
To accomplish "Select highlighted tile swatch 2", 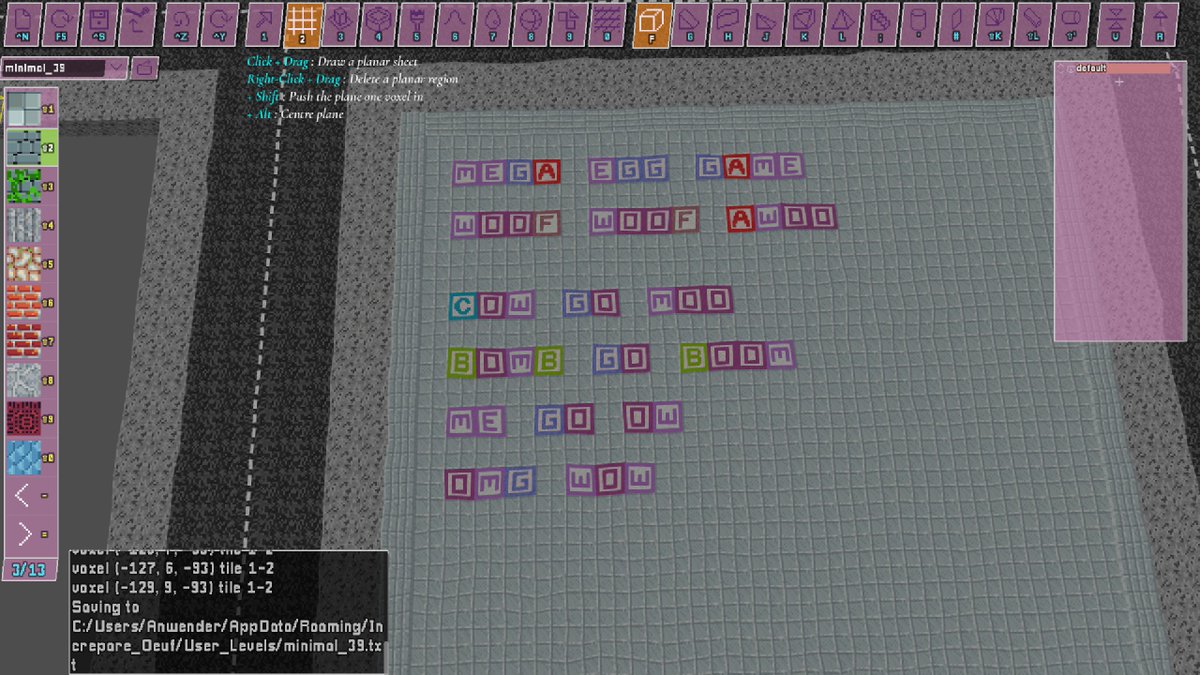I will 24,148.
